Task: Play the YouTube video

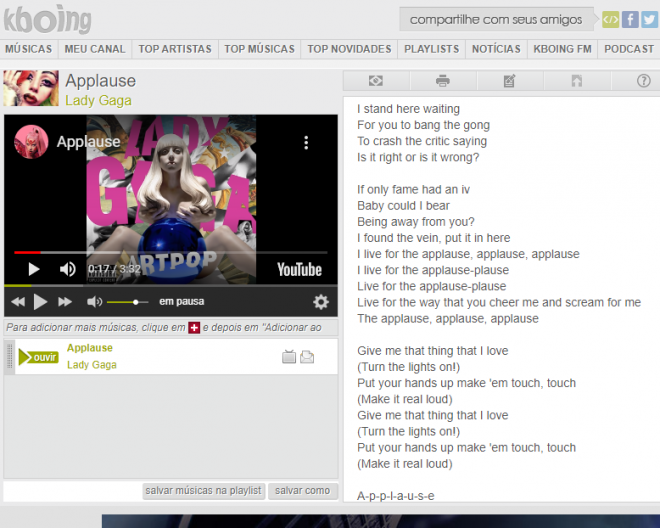Action: [x=34, y=269]
